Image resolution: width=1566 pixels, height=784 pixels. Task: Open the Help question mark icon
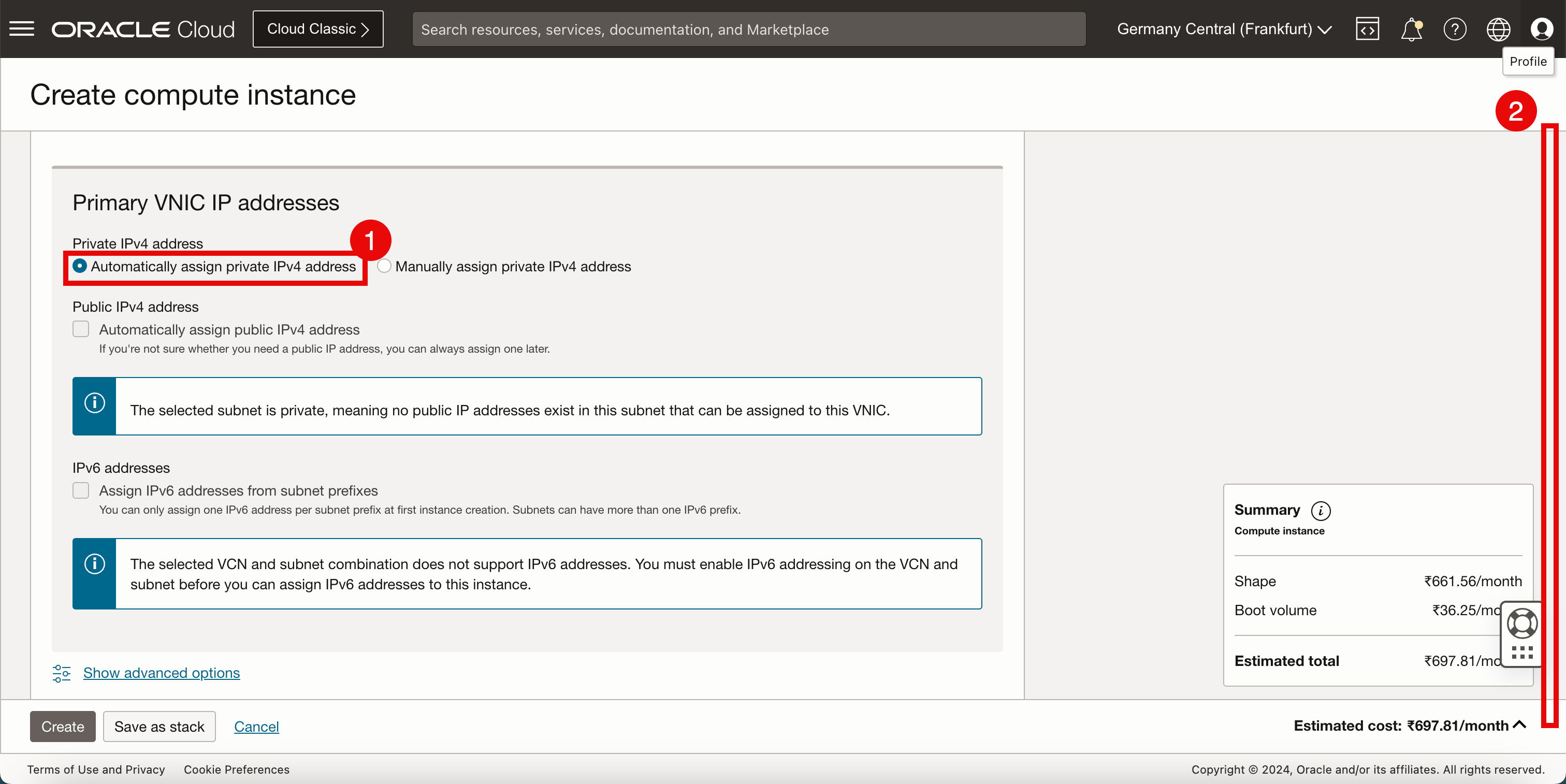[x=1454, y=29]
